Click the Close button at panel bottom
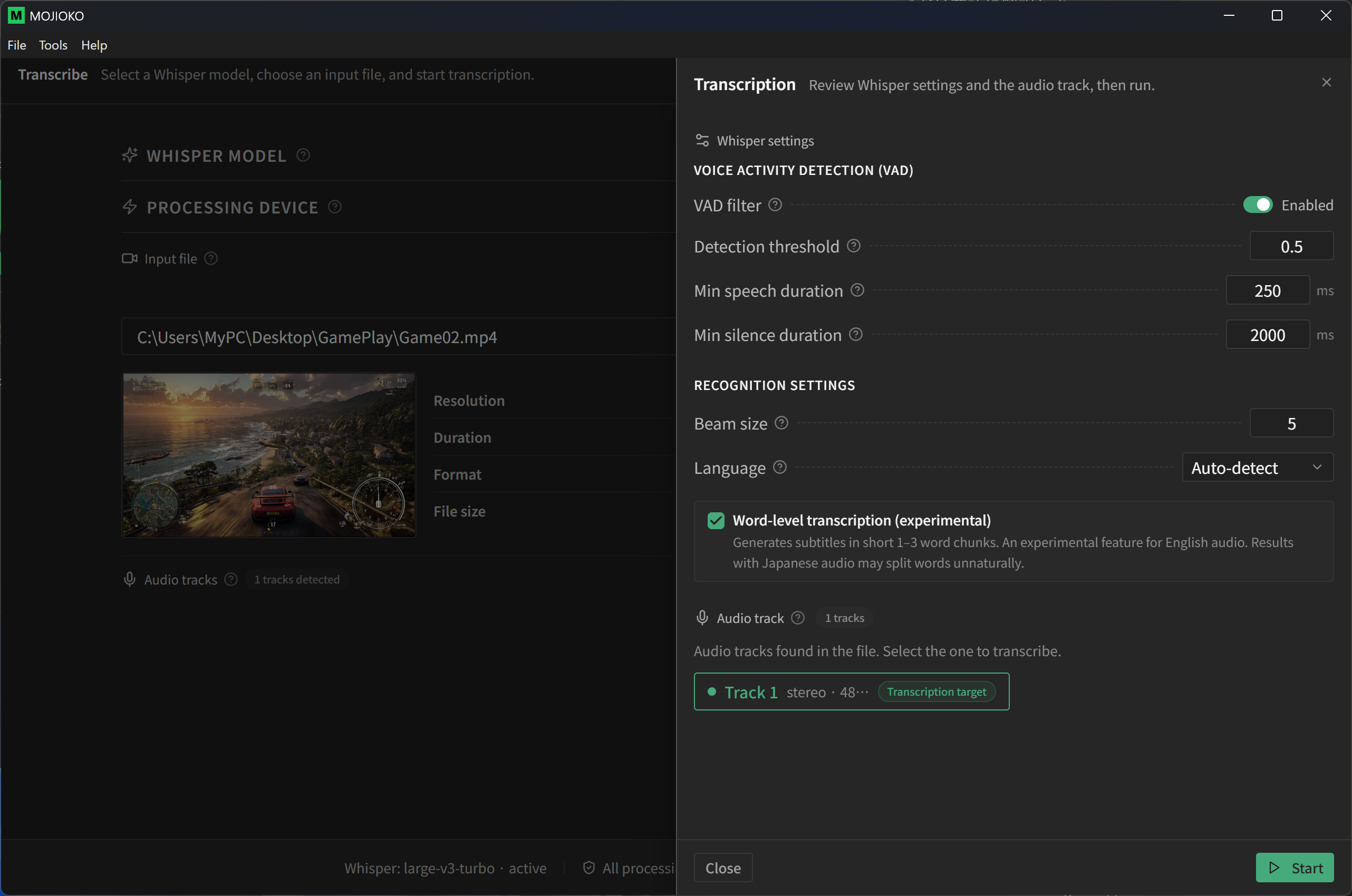 click(x=722, y=868)
